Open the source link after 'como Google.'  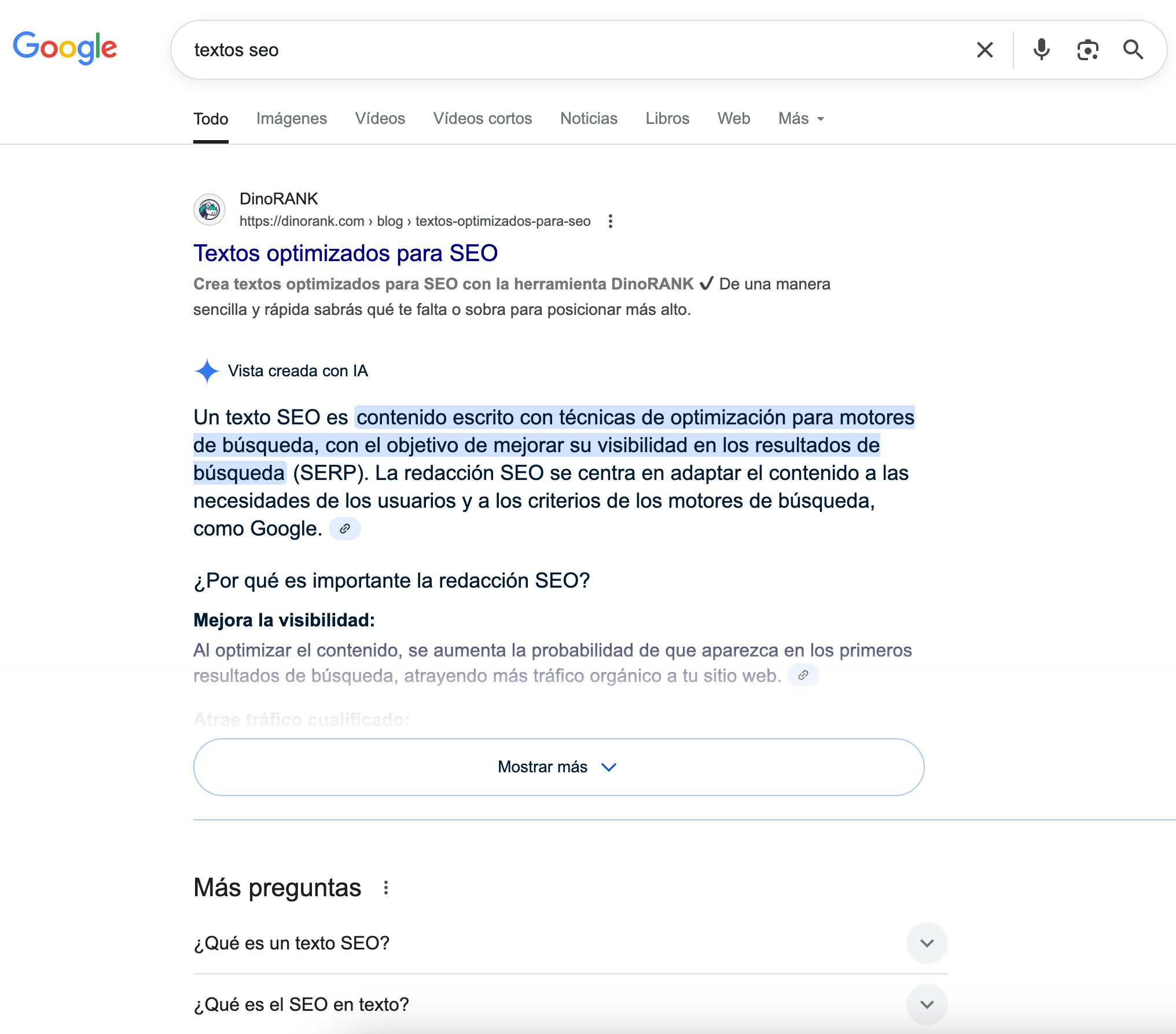(x=345, y=529)
